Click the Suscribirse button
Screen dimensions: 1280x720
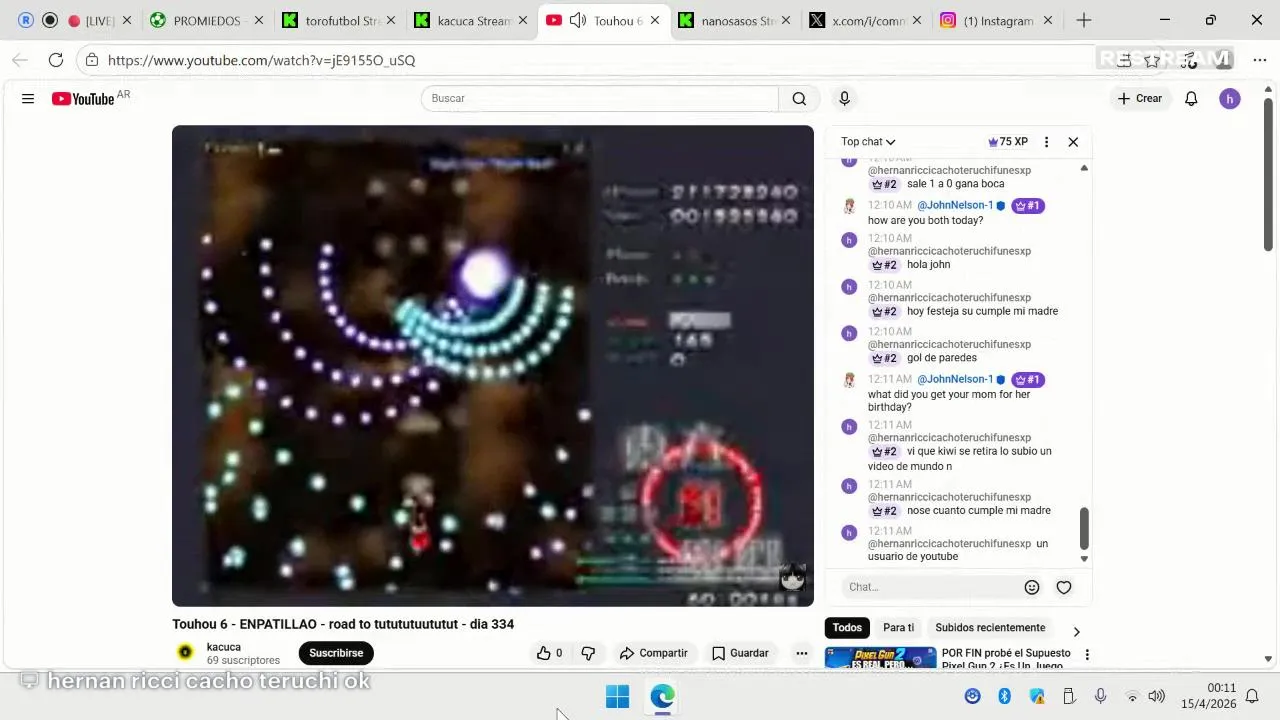point(336,653)
